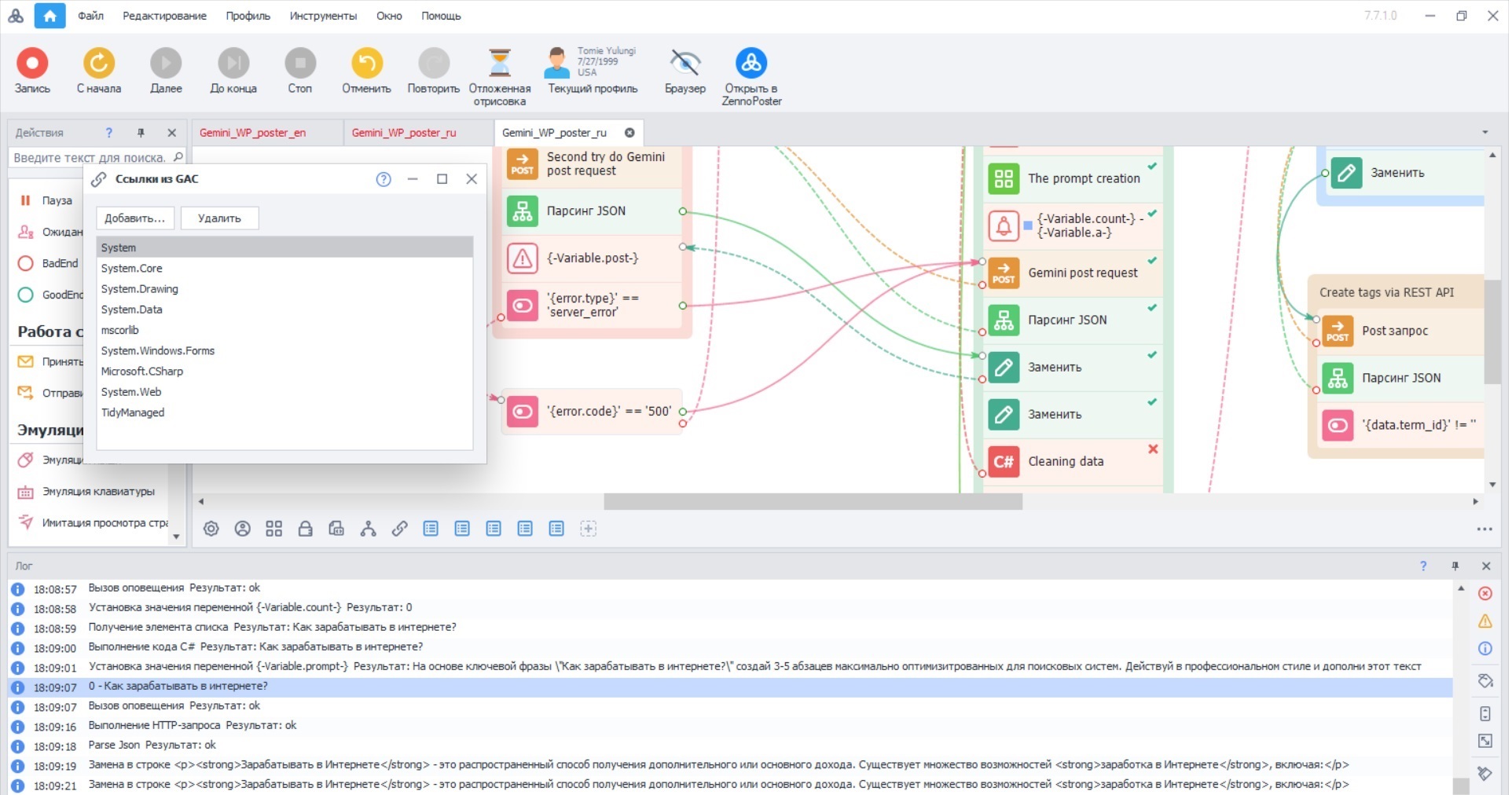Open the Профиль menu
1512x795 pixels.
click(248, 16)
